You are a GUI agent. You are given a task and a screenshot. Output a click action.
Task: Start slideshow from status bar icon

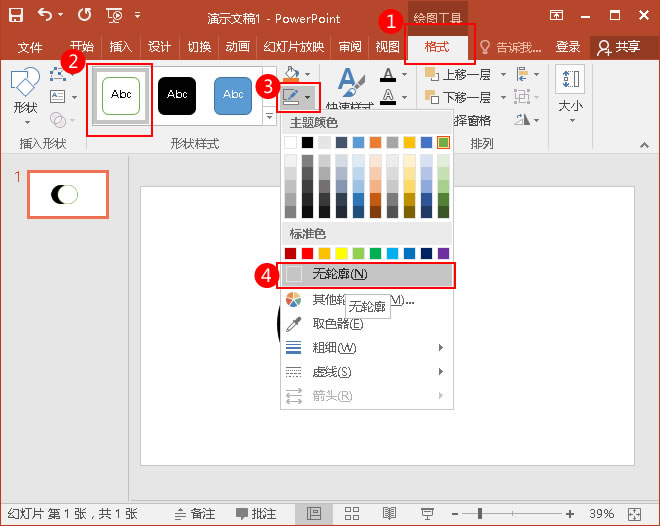click(x=427, y=513)
